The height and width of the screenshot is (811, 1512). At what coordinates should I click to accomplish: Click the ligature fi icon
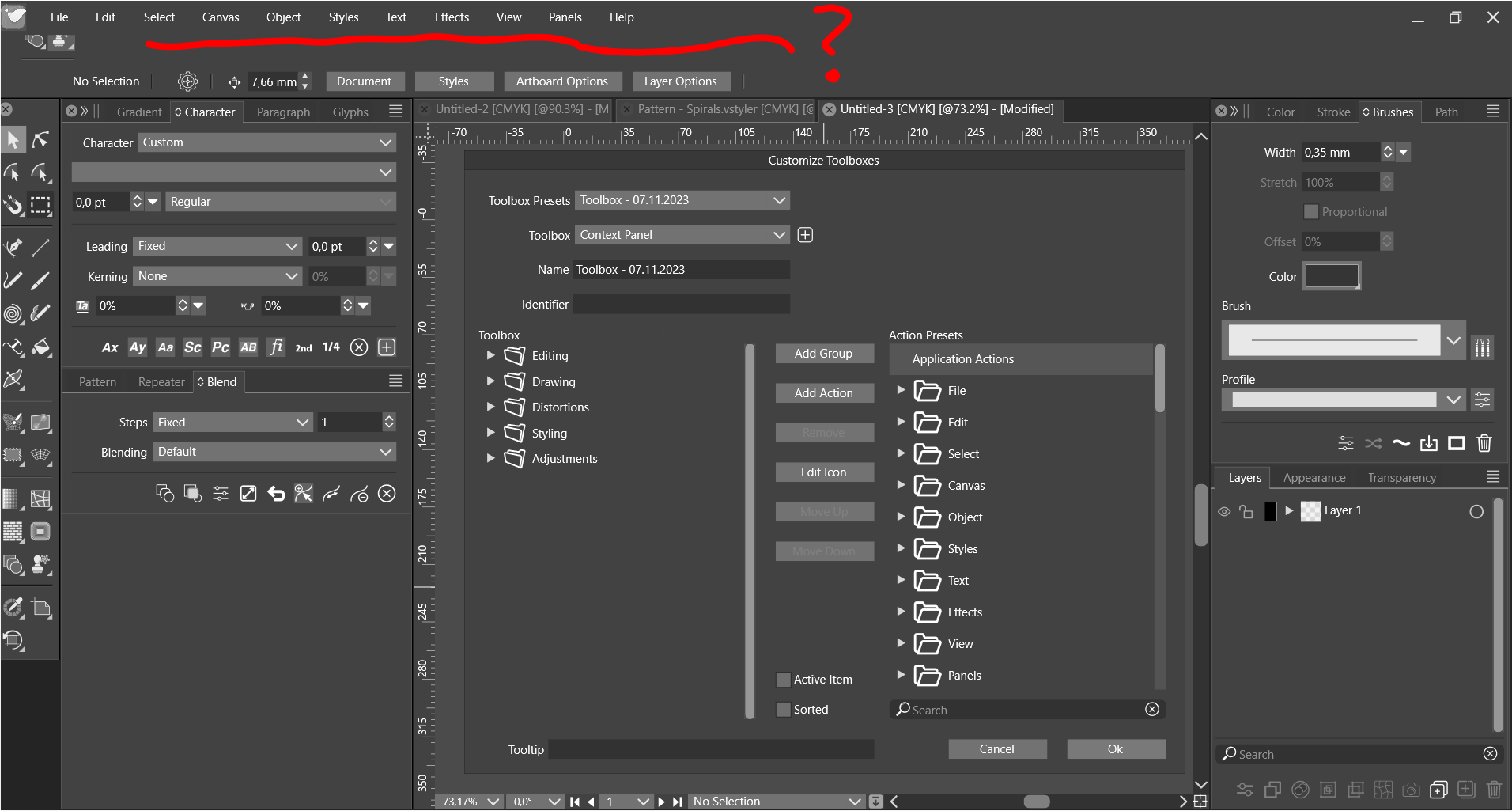point(275,347)
